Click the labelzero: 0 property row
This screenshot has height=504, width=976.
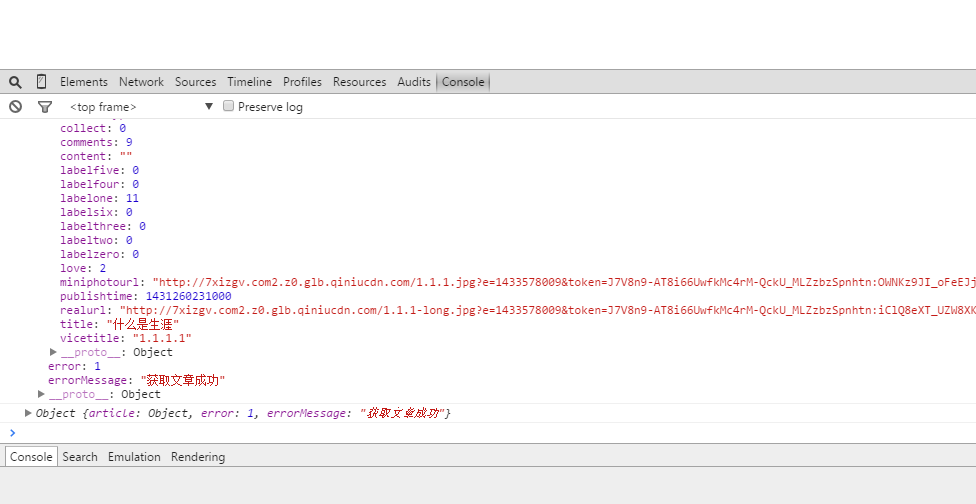tap(100, 254)
